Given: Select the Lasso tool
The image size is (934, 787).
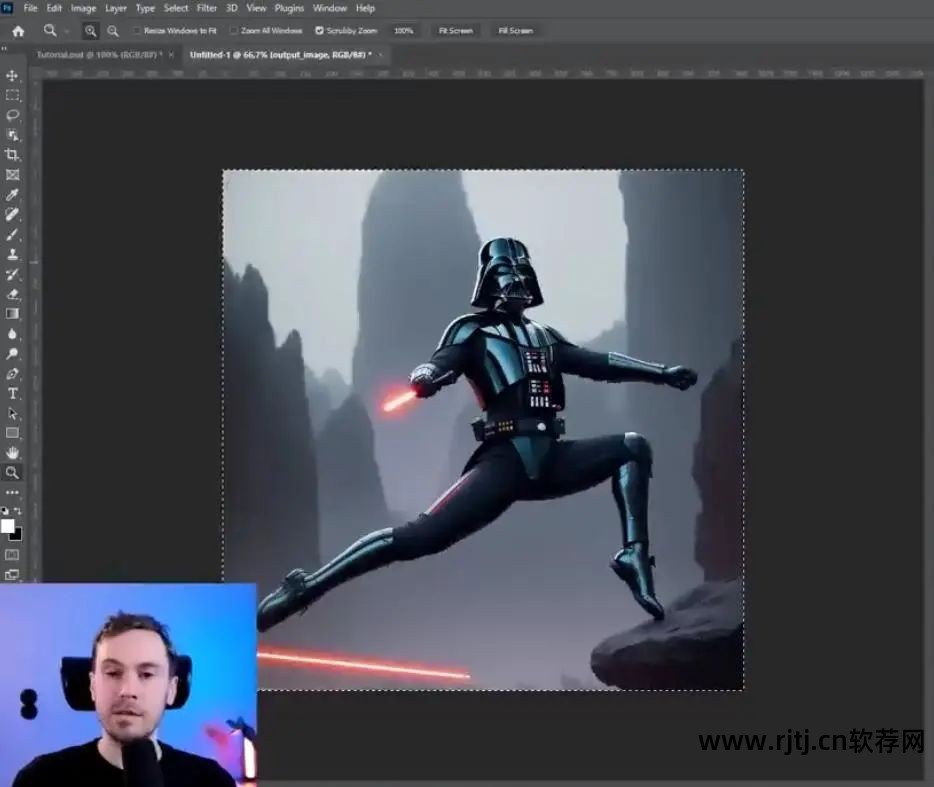Looking at the screenshot, I should 13,115.
